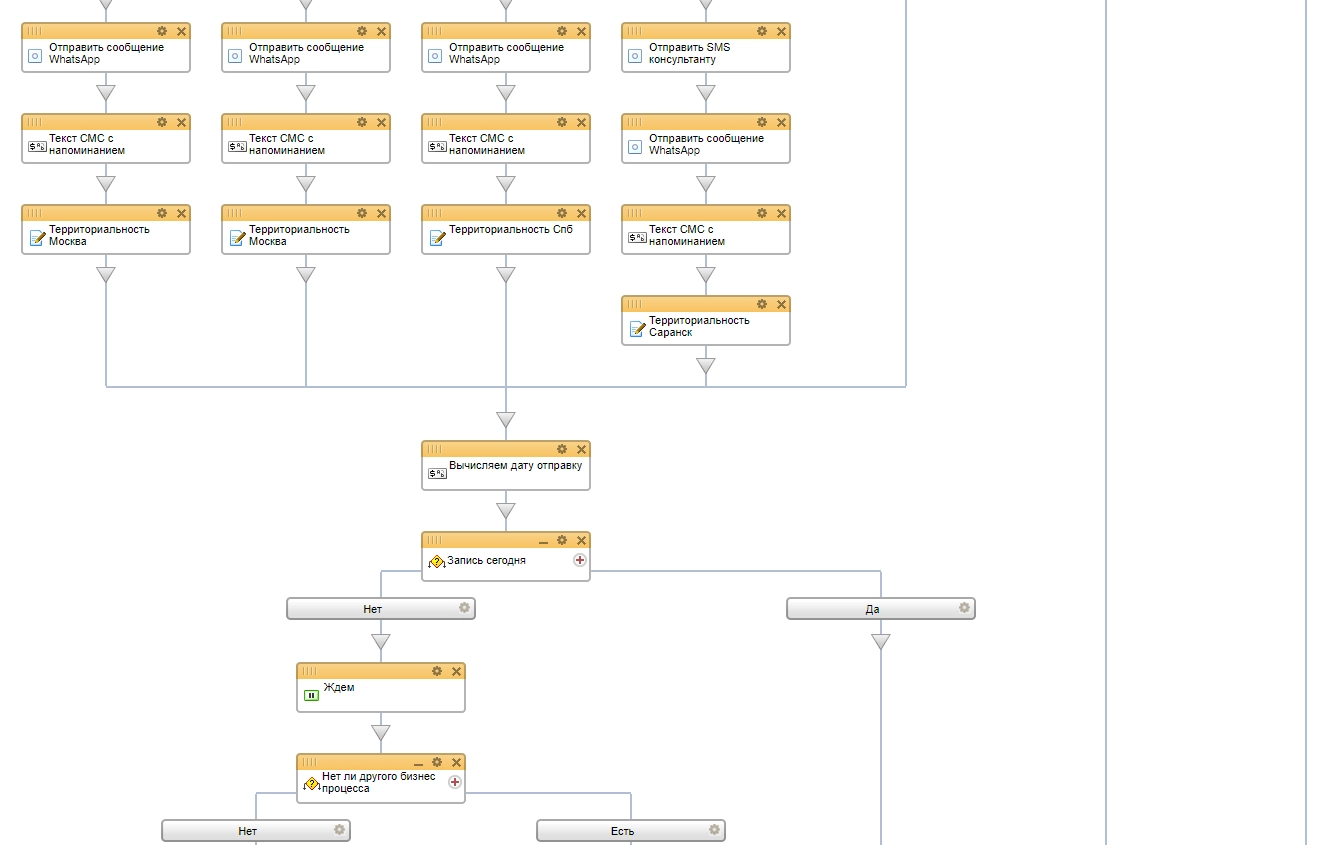Open settings for "Территориальность Спб" action
This screenshot has height=845, width=1329.
(562, 214)
